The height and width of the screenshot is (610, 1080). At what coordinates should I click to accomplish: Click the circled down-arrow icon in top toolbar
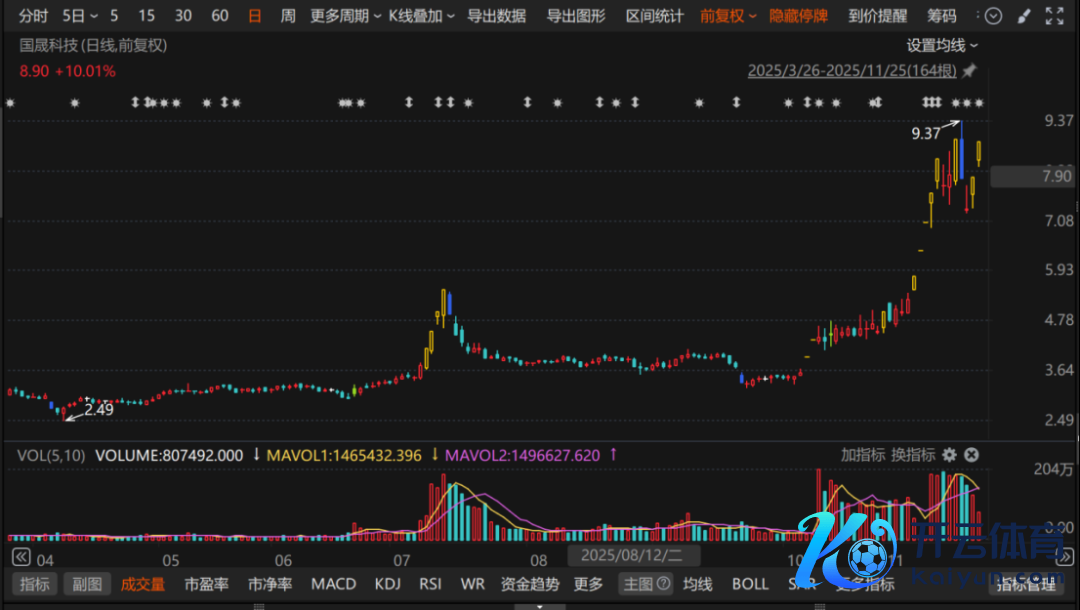[993, 16]
